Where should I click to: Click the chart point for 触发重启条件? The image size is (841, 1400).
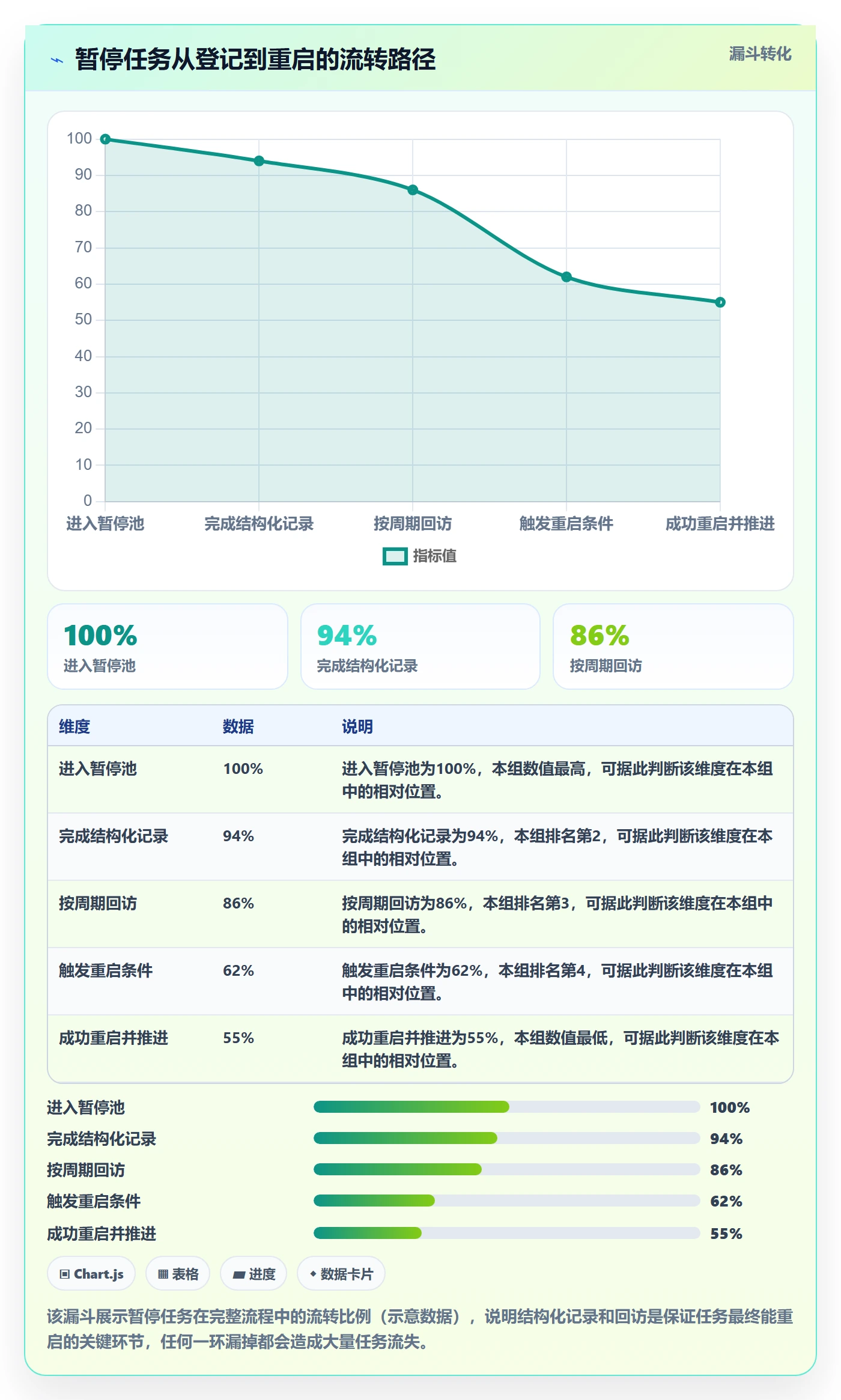coord(566,277)
